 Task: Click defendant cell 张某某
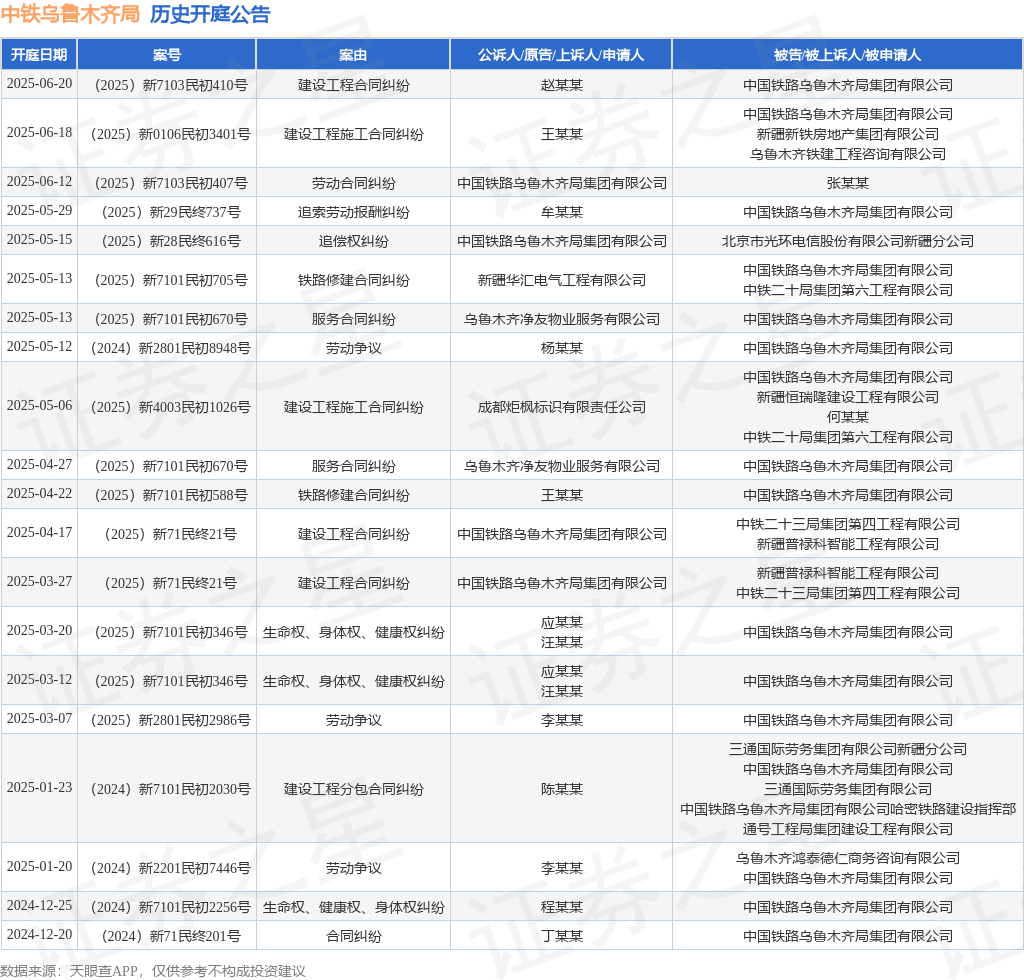pyautogui.click(x=847, y=183)
